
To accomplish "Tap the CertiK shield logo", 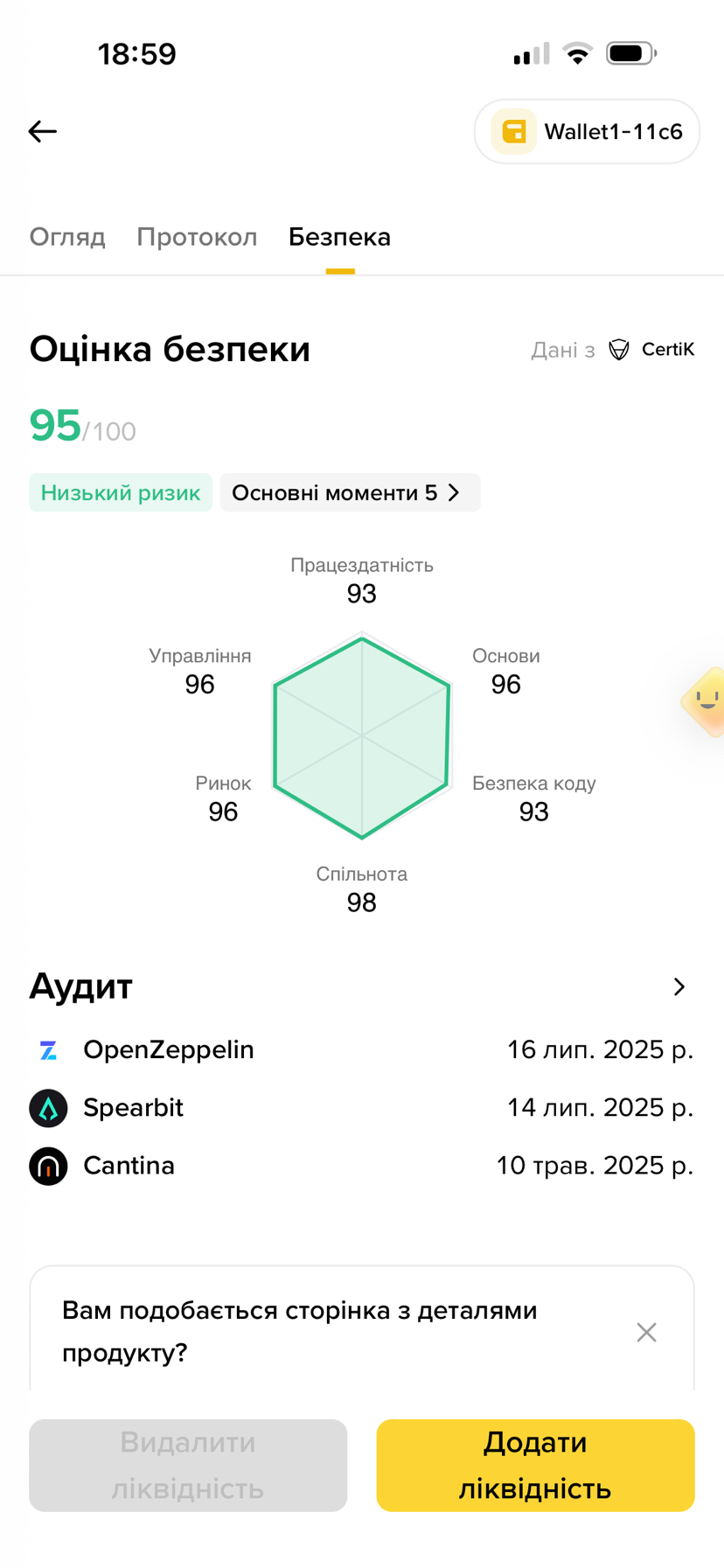I will [619, 350].
